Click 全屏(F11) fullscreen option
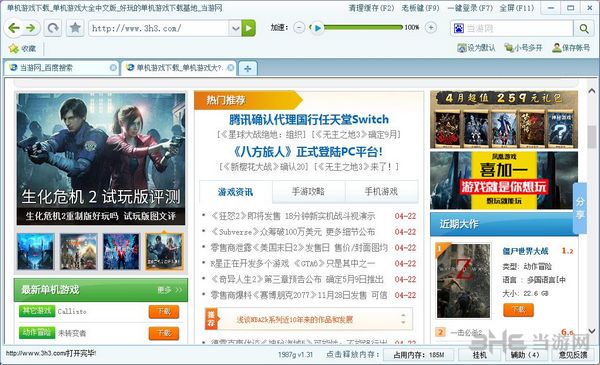The width and height of the screenshot is (600, 365). [x=517, y=8]
